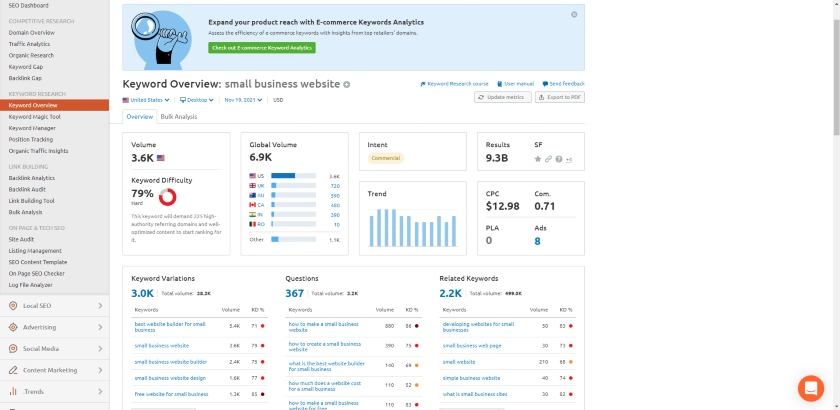This screenshot has height=410, width=840.
Task: Open 'simple business website' related keyword
Action: point(471,378)
